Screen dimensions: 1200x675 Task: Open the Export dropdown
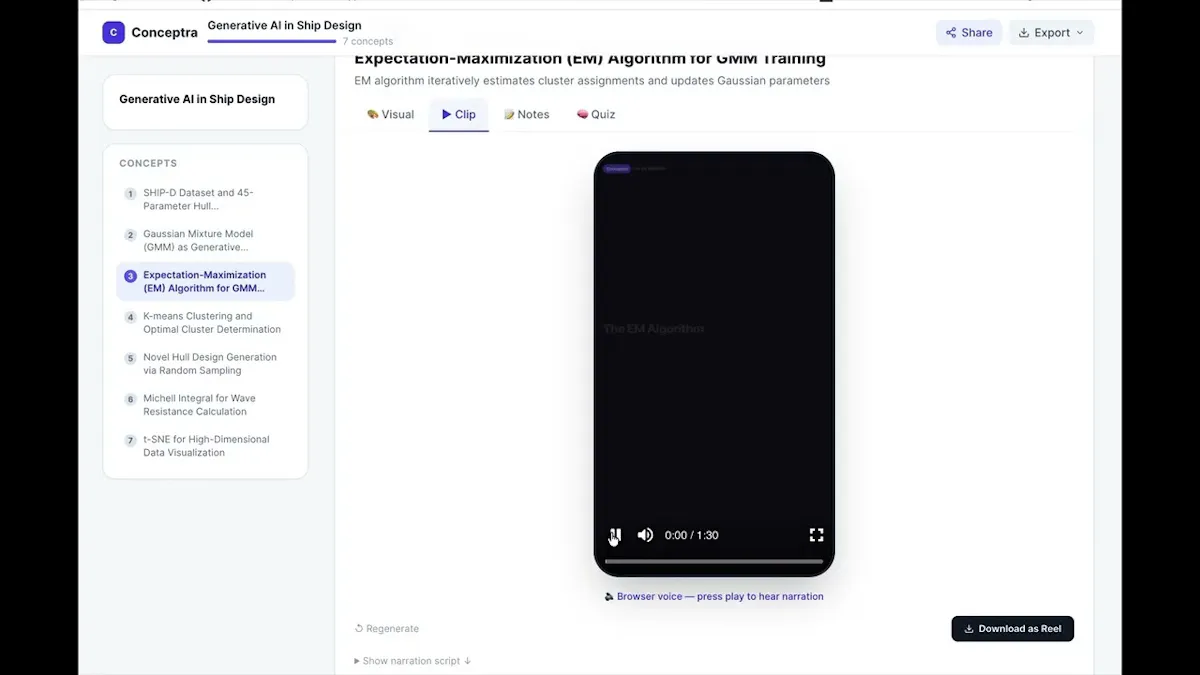tap(1051, 32)
